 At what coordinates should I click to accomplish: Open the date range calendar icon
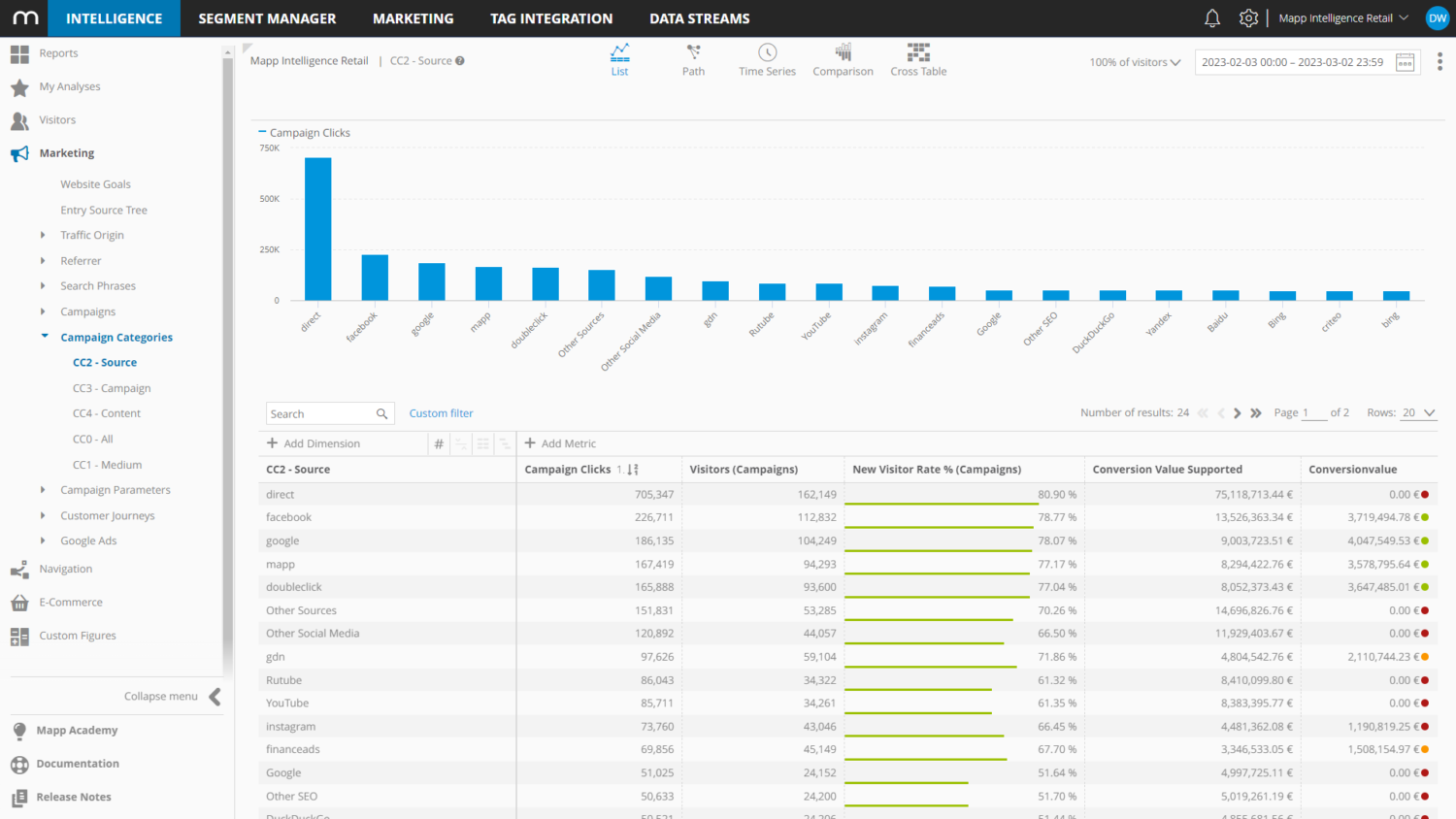[1405, 62]
